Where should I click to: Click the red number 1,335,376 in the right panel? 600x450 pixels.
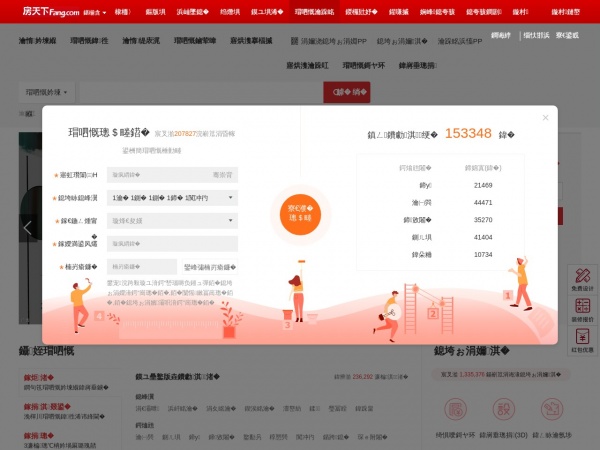tap(472, 374)
